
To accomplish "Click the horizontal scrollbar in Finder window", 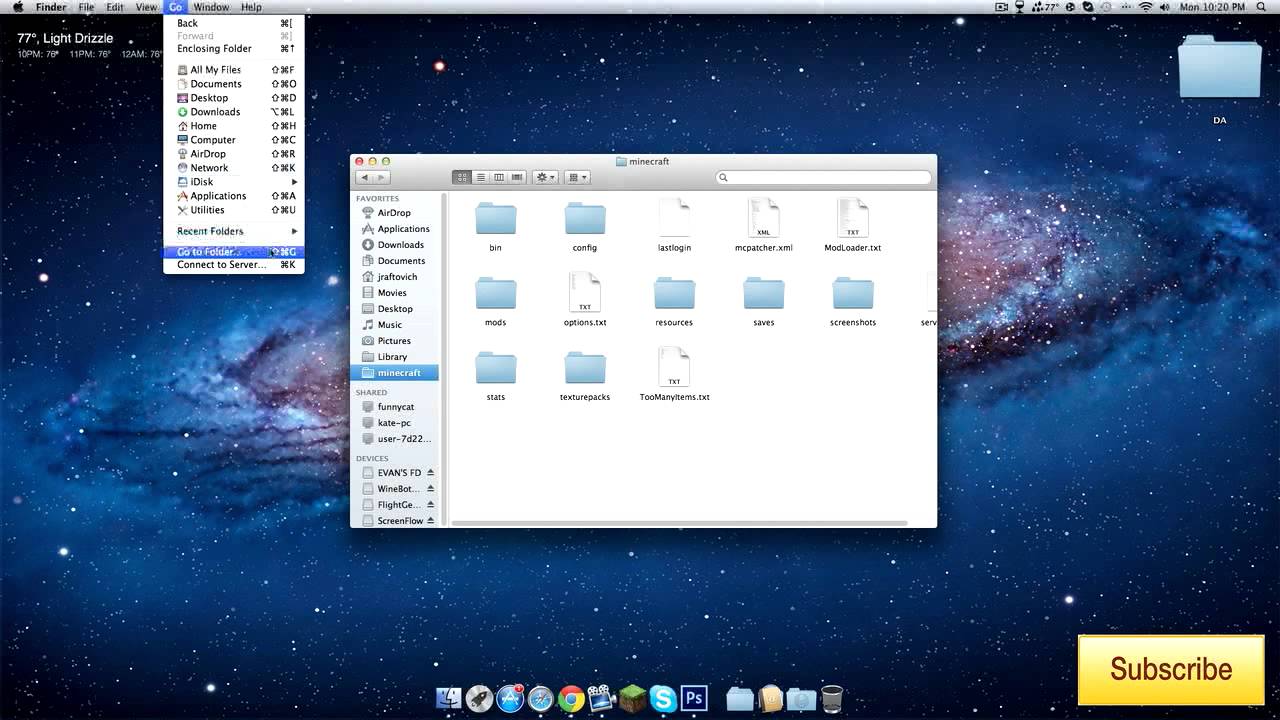I will [x=679, y=523].
